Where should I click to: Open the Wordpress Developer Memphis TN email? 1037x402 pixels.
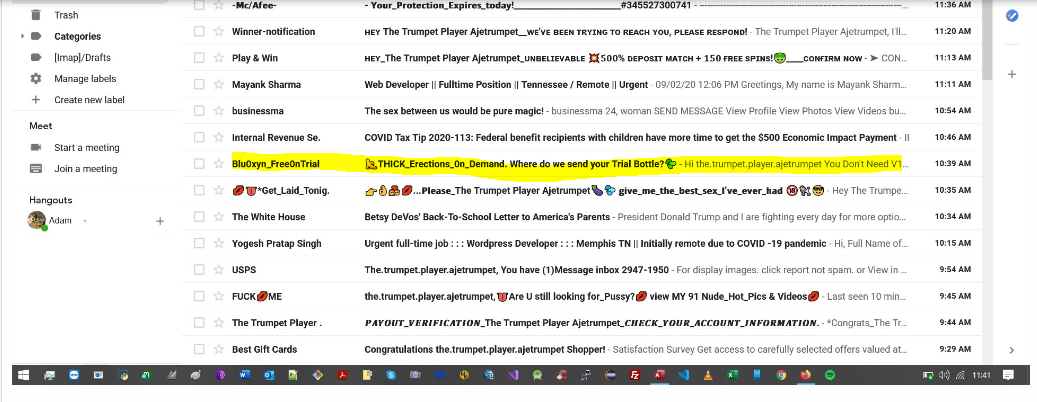582,243
